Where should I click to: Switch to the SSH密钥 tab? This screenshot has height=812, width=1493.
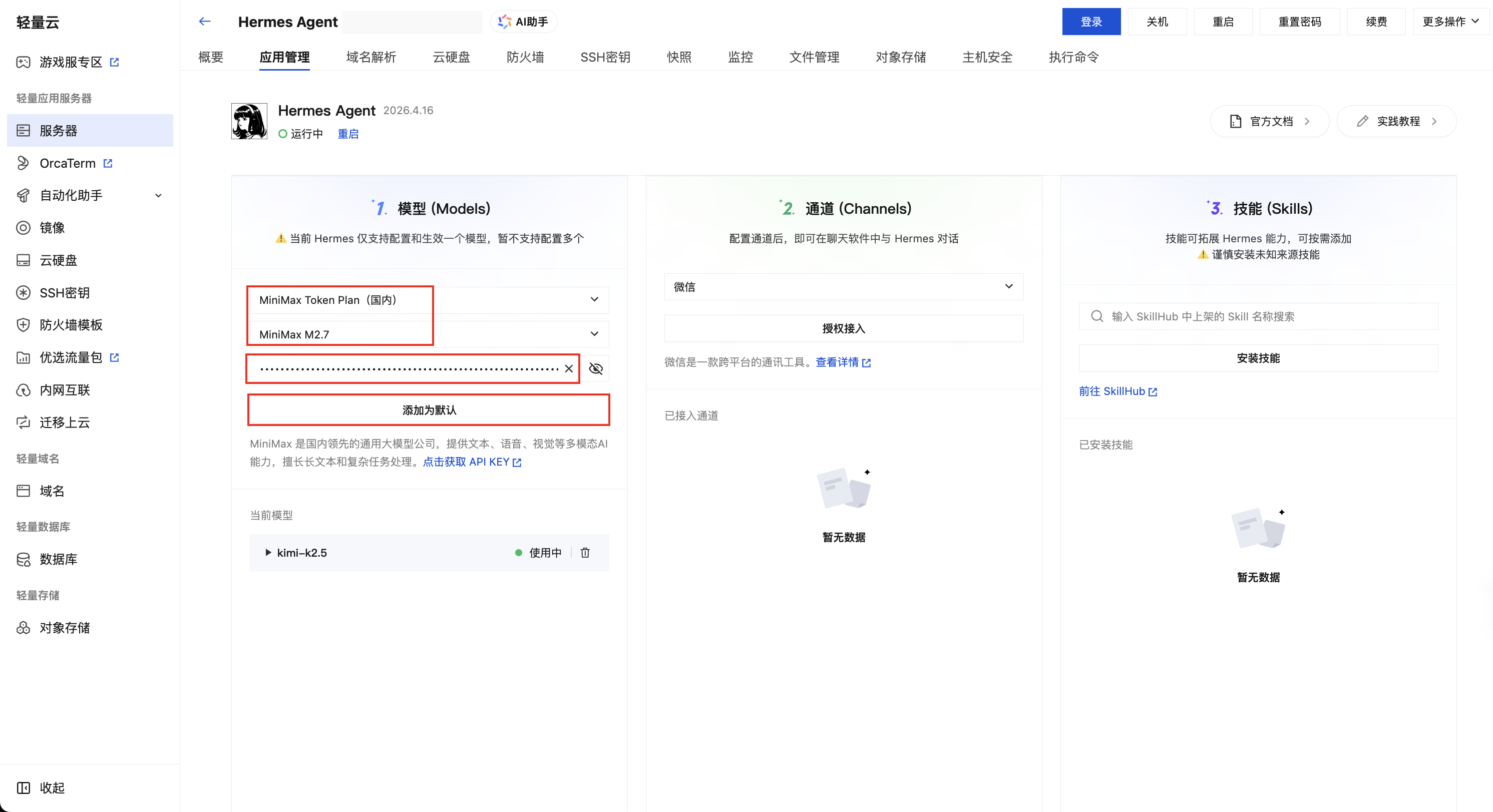tap(606, 57)
